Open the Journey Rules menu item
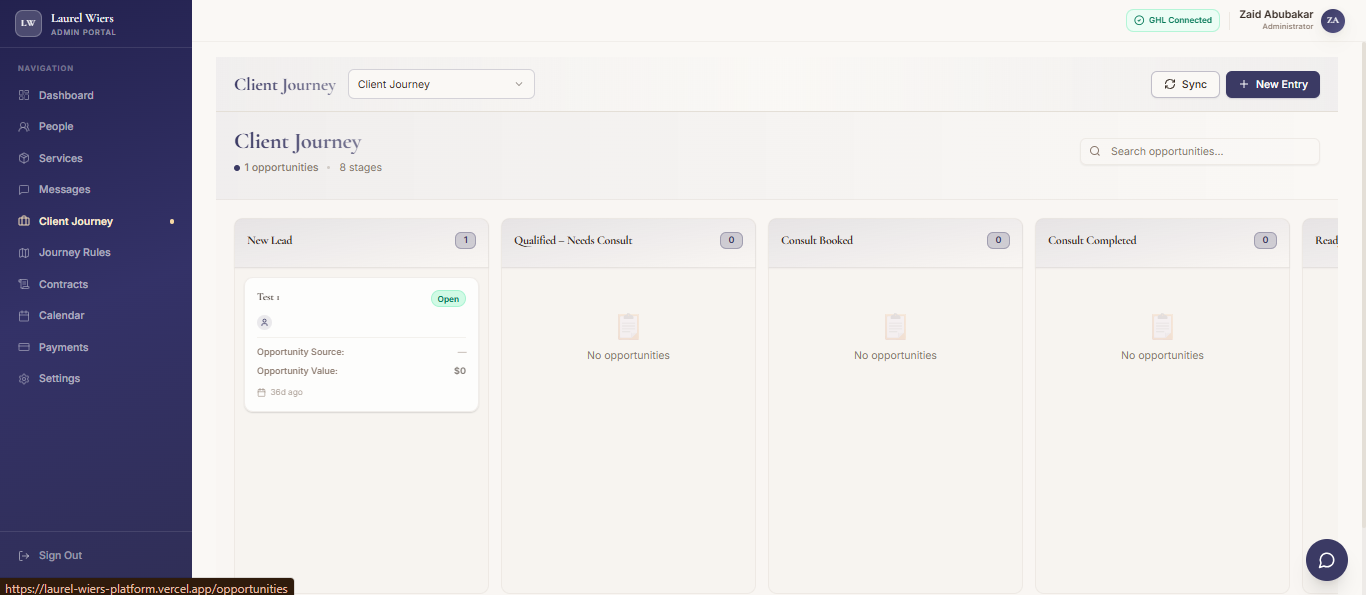 point(74,253)
